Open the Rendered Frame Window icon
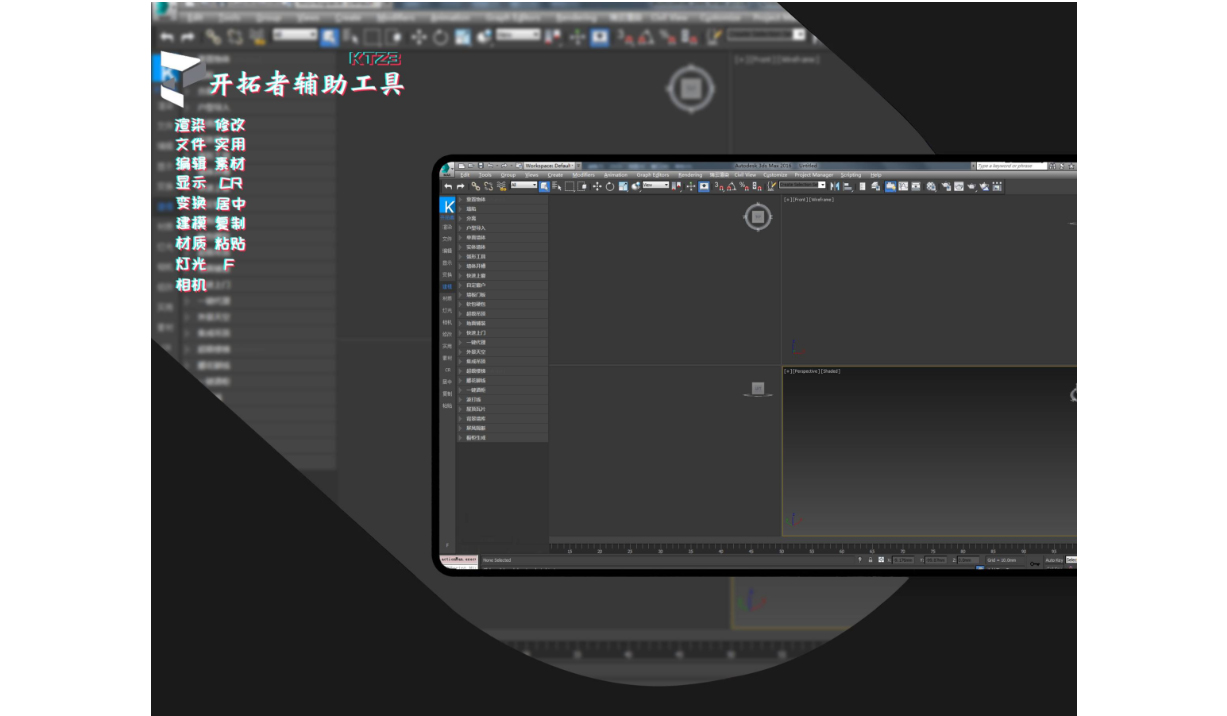Viewport: 1227px width, 716px height. pyautogui.click(x=959, y=186)
